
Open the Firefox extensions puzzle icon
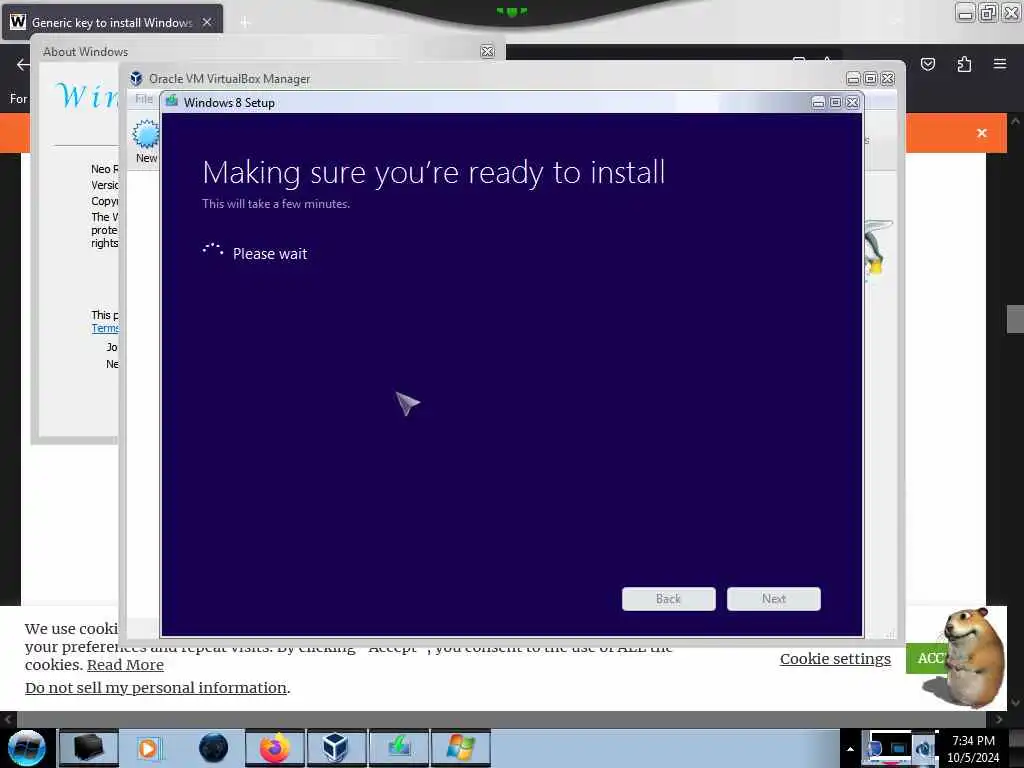click(x=964, y=64)
